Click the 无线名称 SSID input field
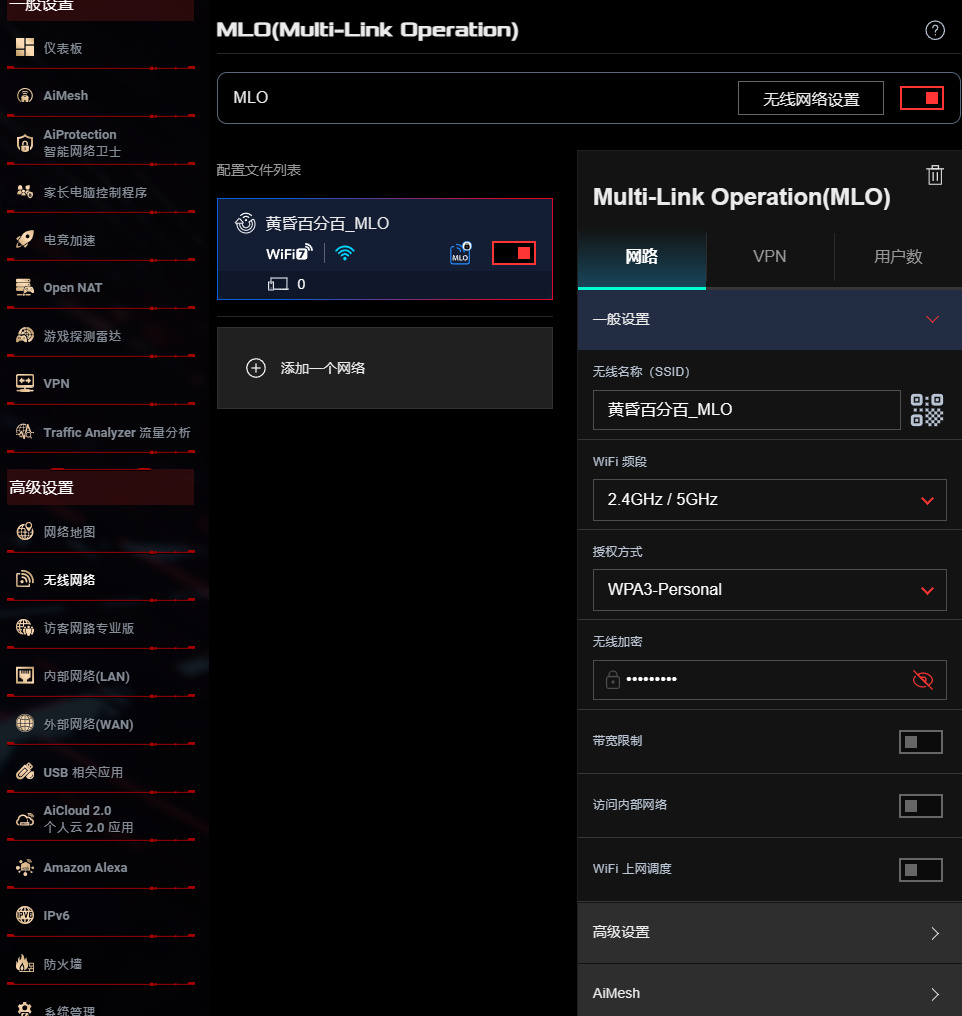The height and width of the screenshot is (1016, 962). pyautogui.click(x=746, y=410)
